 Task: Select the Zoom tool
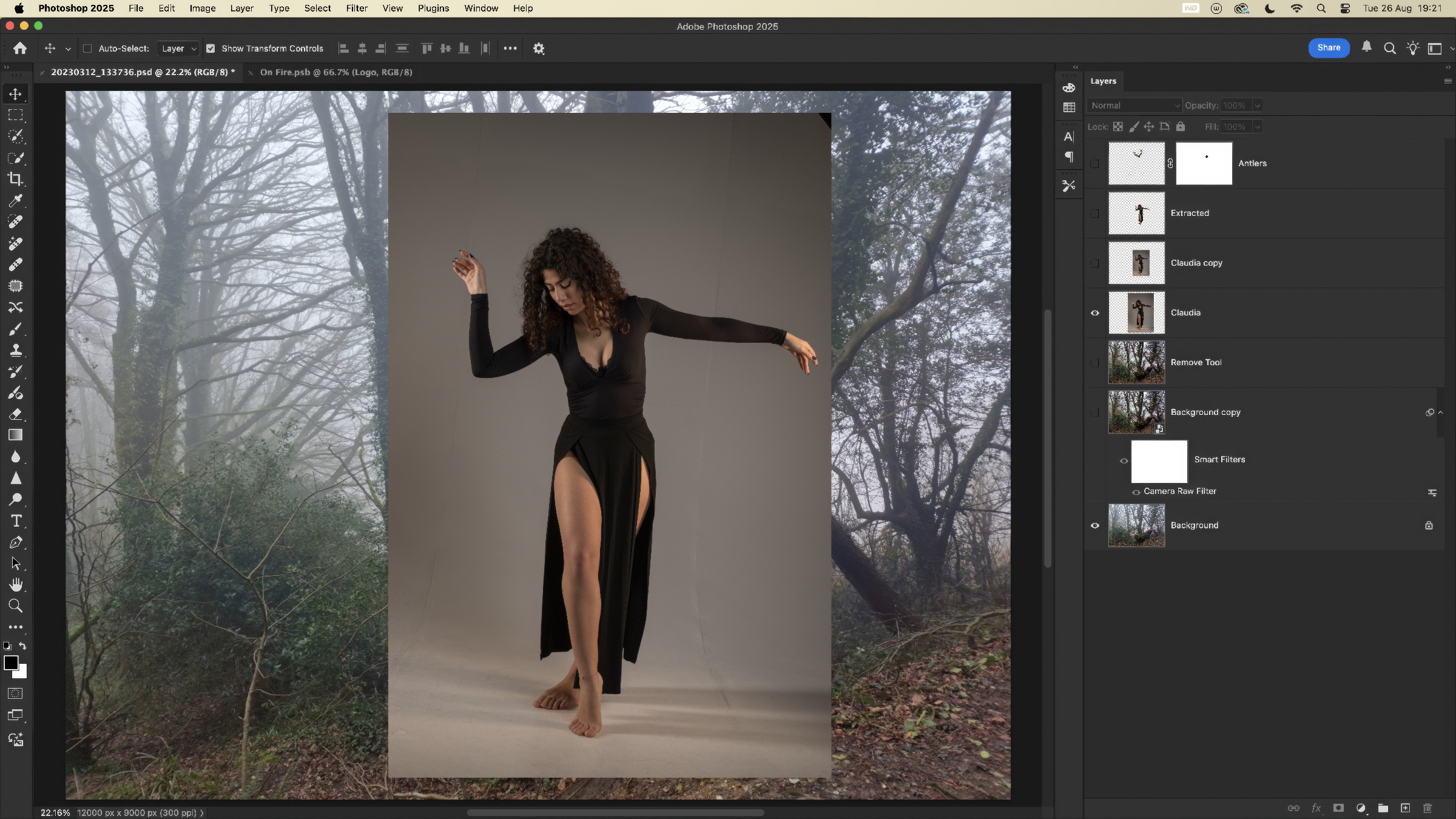click(x=16, y=606)
